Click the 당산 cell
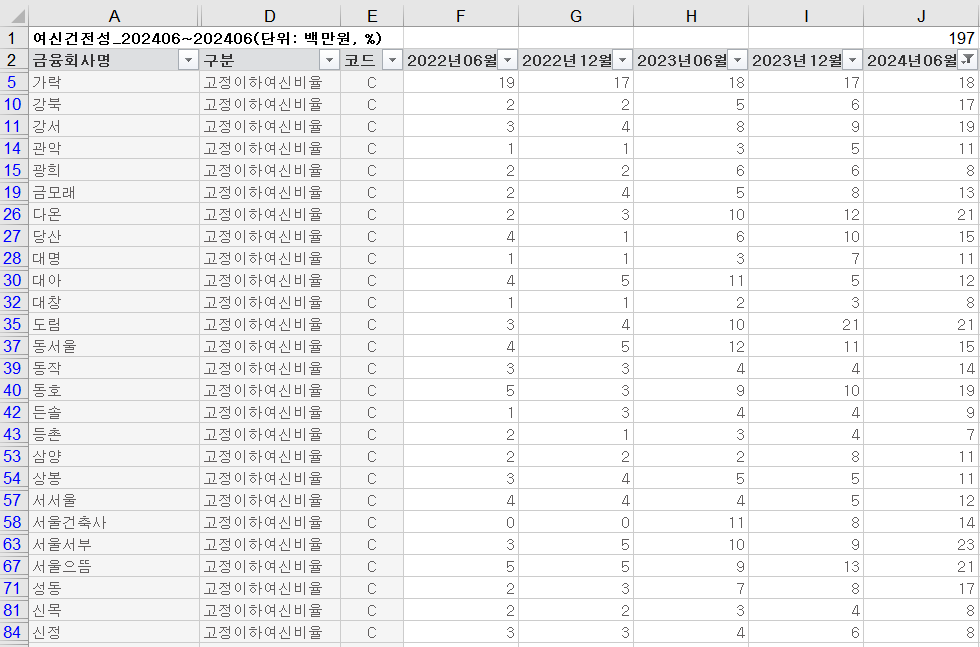Viewport: 980px width, 647px height. pyautogui.click(x=114, y=236)
